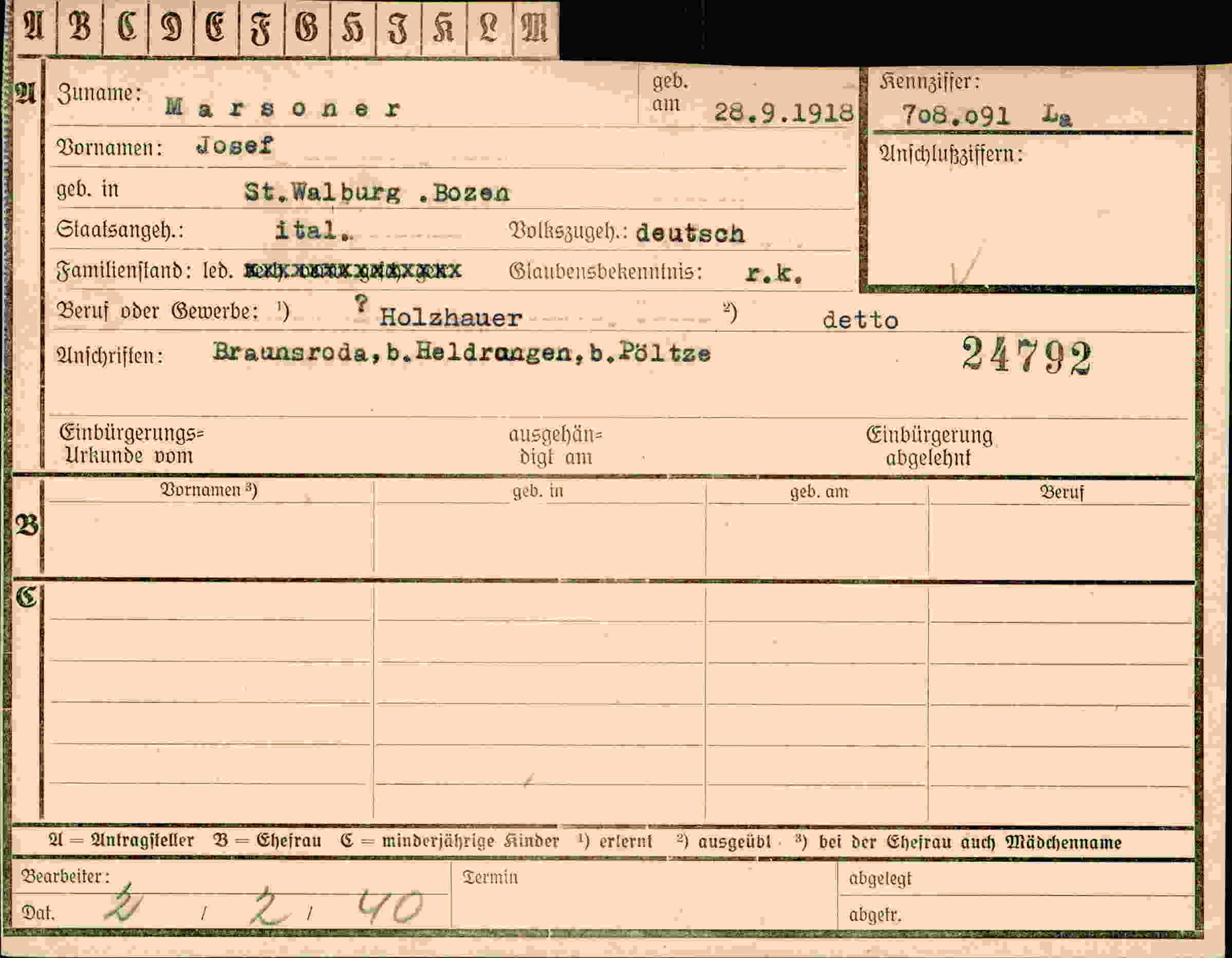The image size is (1232, 958).
Task: Click the word detto
Action: (860, 321)
